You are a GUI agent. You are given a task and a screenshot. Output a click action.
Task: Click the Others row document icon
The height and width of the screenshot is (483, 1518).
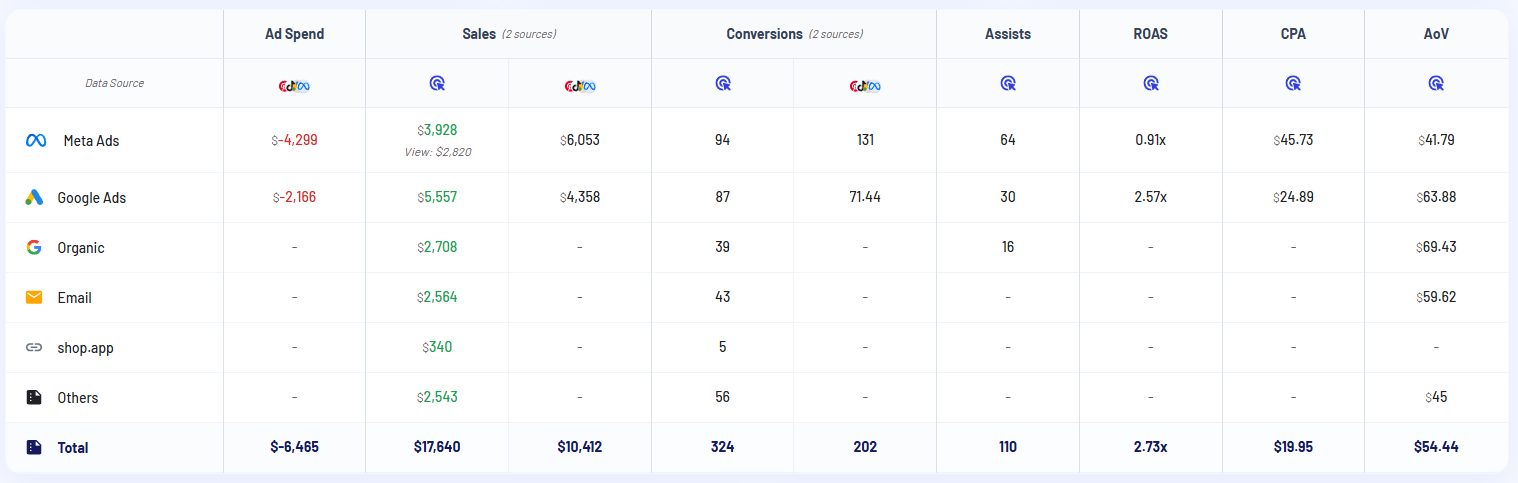point(34,398)
